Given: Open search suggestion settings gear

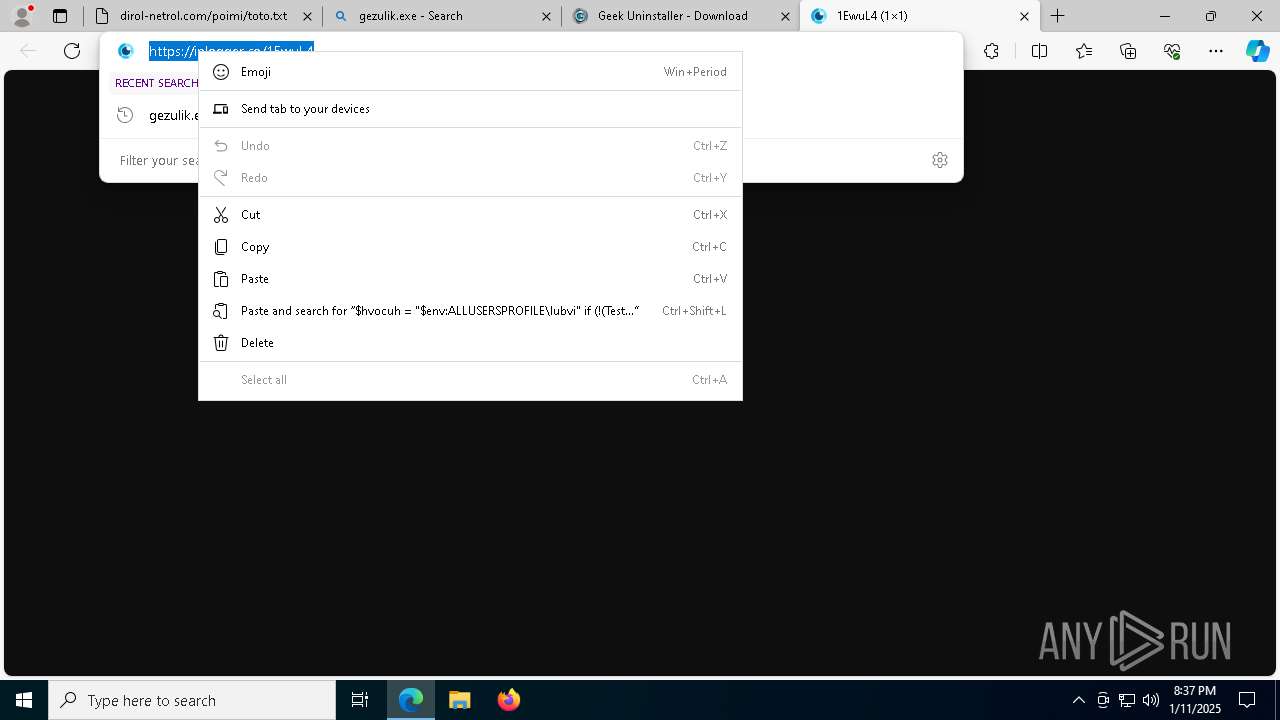Looking at the screenshot, I should (x=940, y=160).
